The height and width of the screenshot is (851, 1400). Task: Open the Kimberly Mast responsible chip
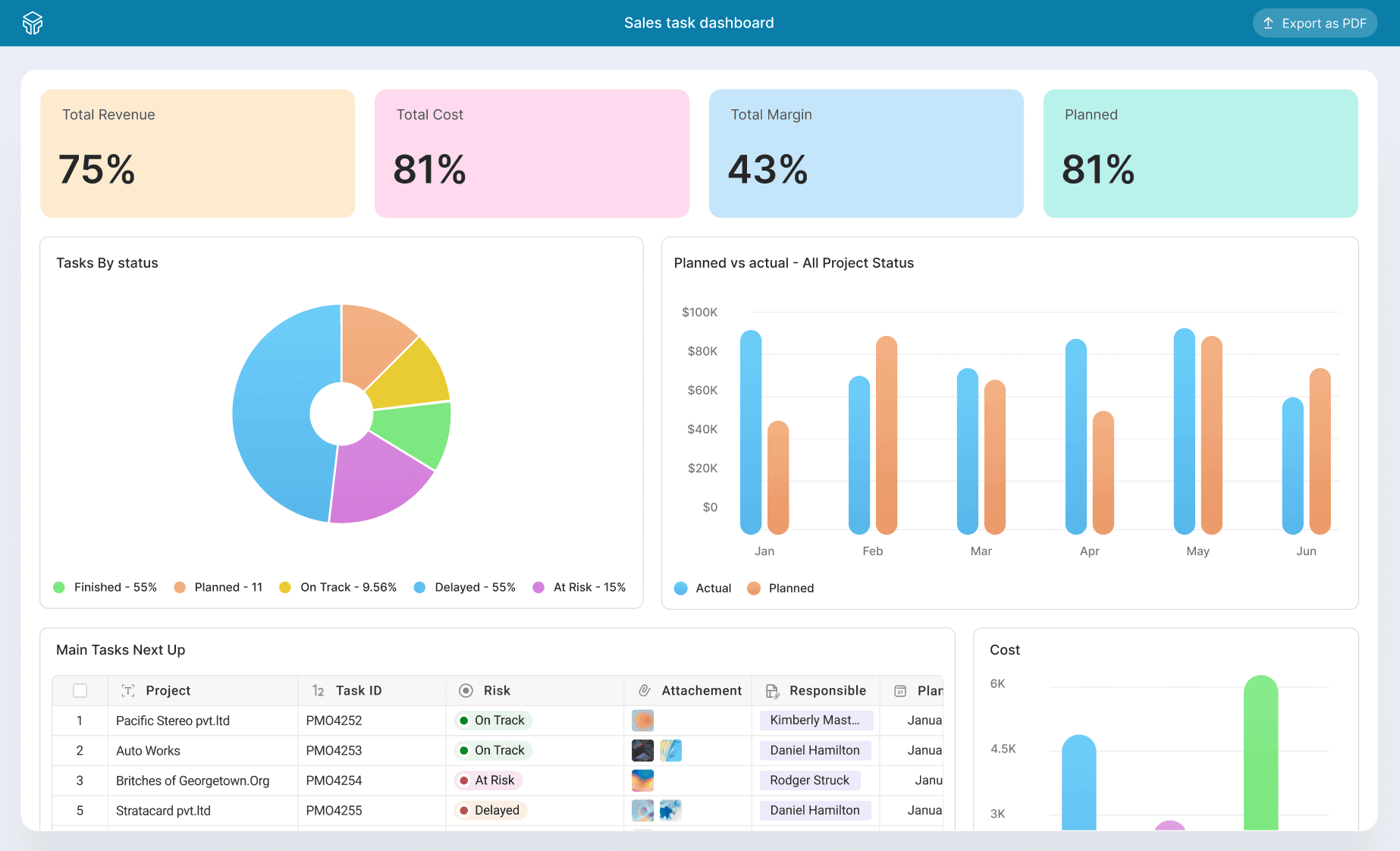pos(815,720)
